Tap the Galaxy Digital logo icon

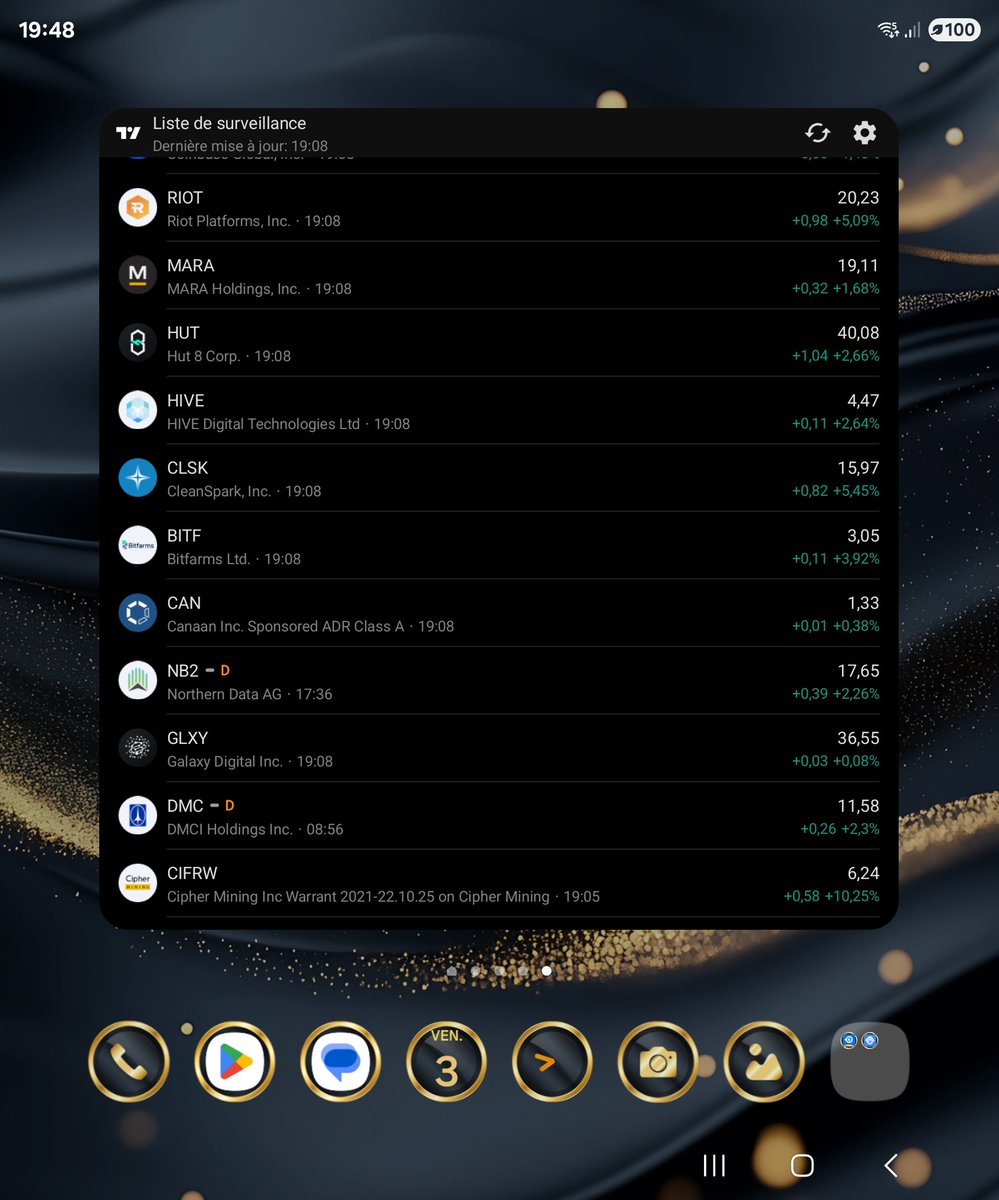point(138,748)
